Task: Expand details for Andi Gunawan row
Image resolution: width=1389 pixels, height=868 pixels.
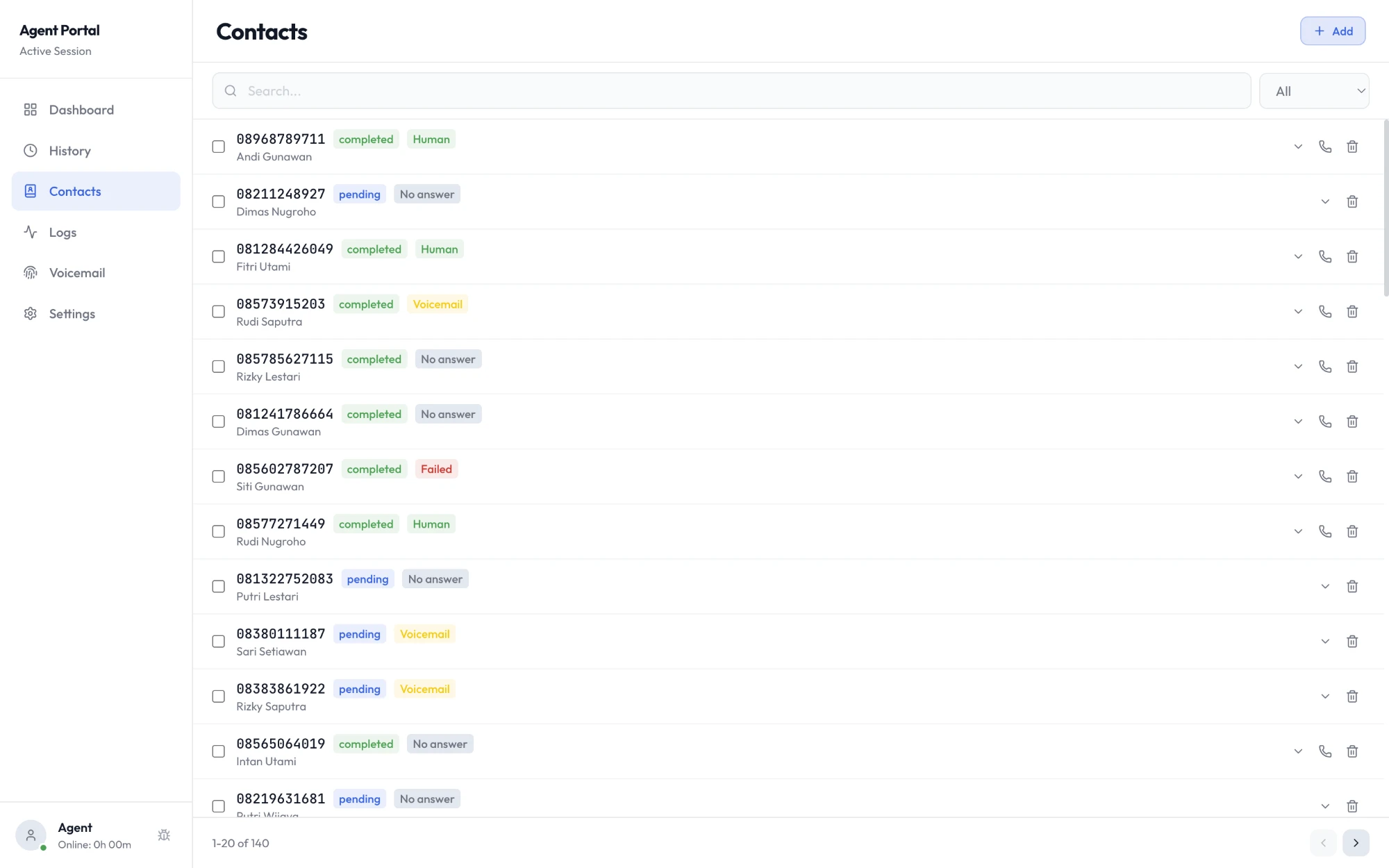Action: 1298,147
